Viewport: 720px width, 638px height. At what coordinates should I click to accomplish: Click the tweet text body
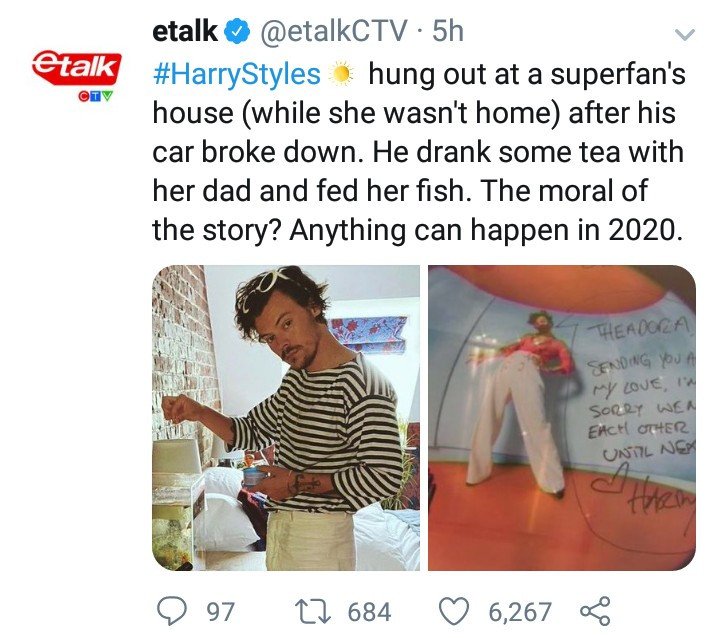419,152
